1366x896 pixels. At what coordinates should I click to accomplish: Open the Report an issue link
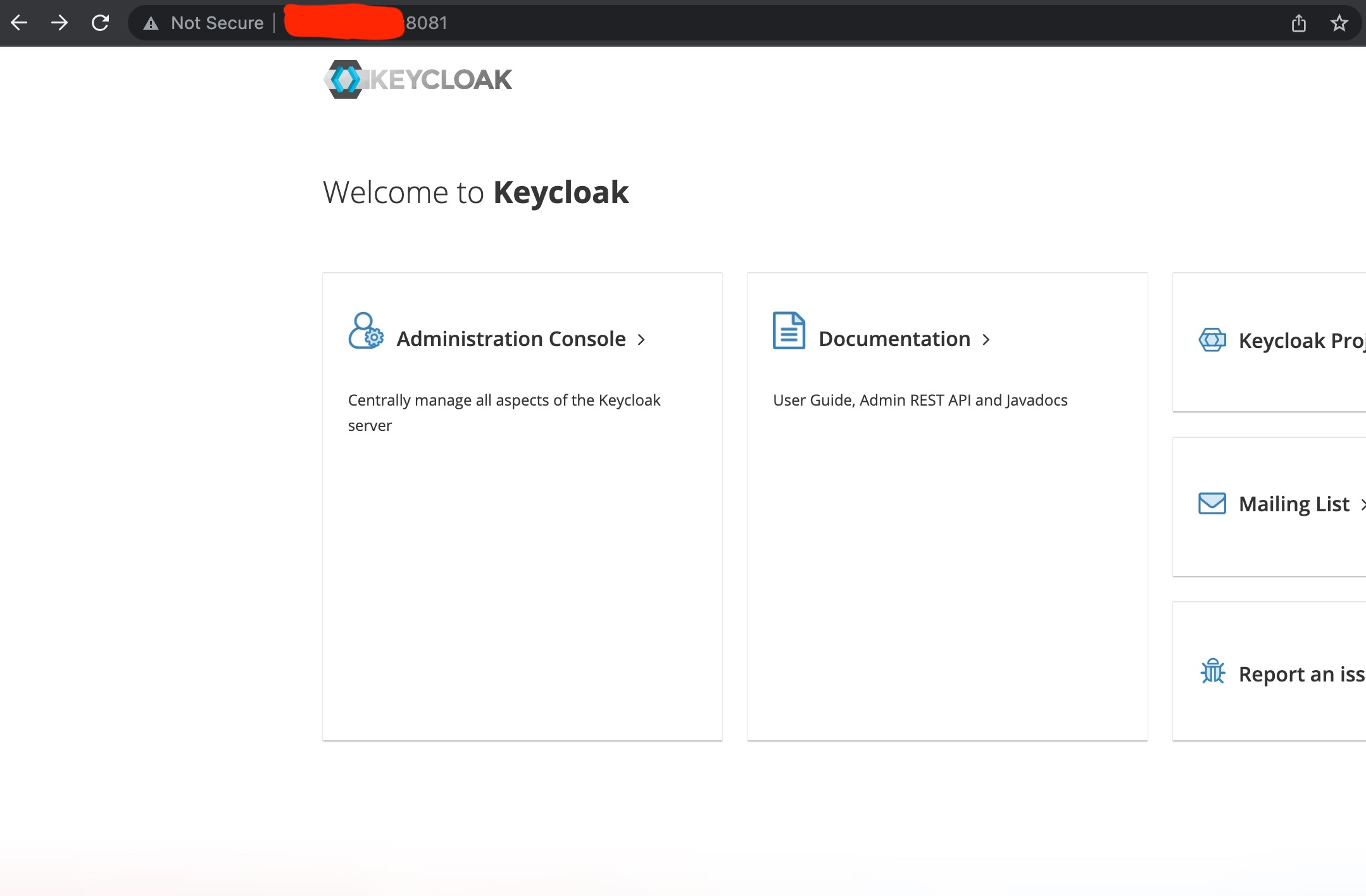pyautogui.click(x=1301, y=675)
